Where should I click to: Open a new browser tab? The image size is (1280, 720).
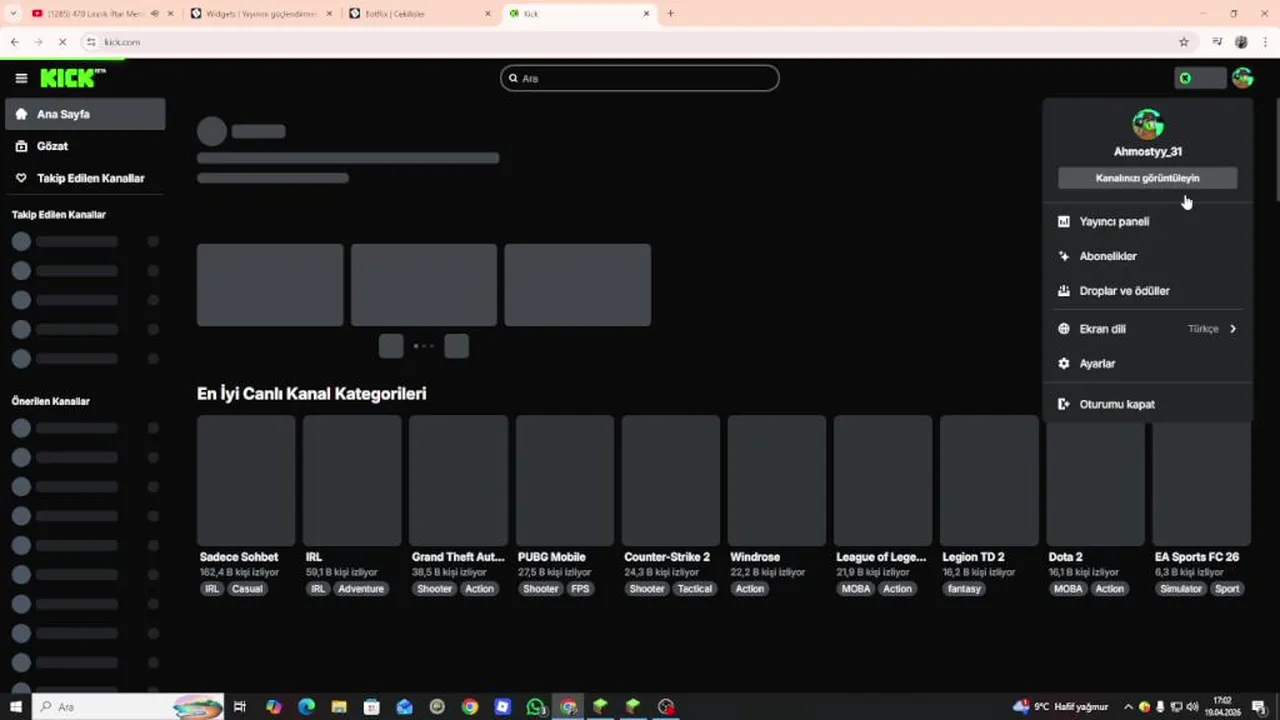tap(670, 14)
